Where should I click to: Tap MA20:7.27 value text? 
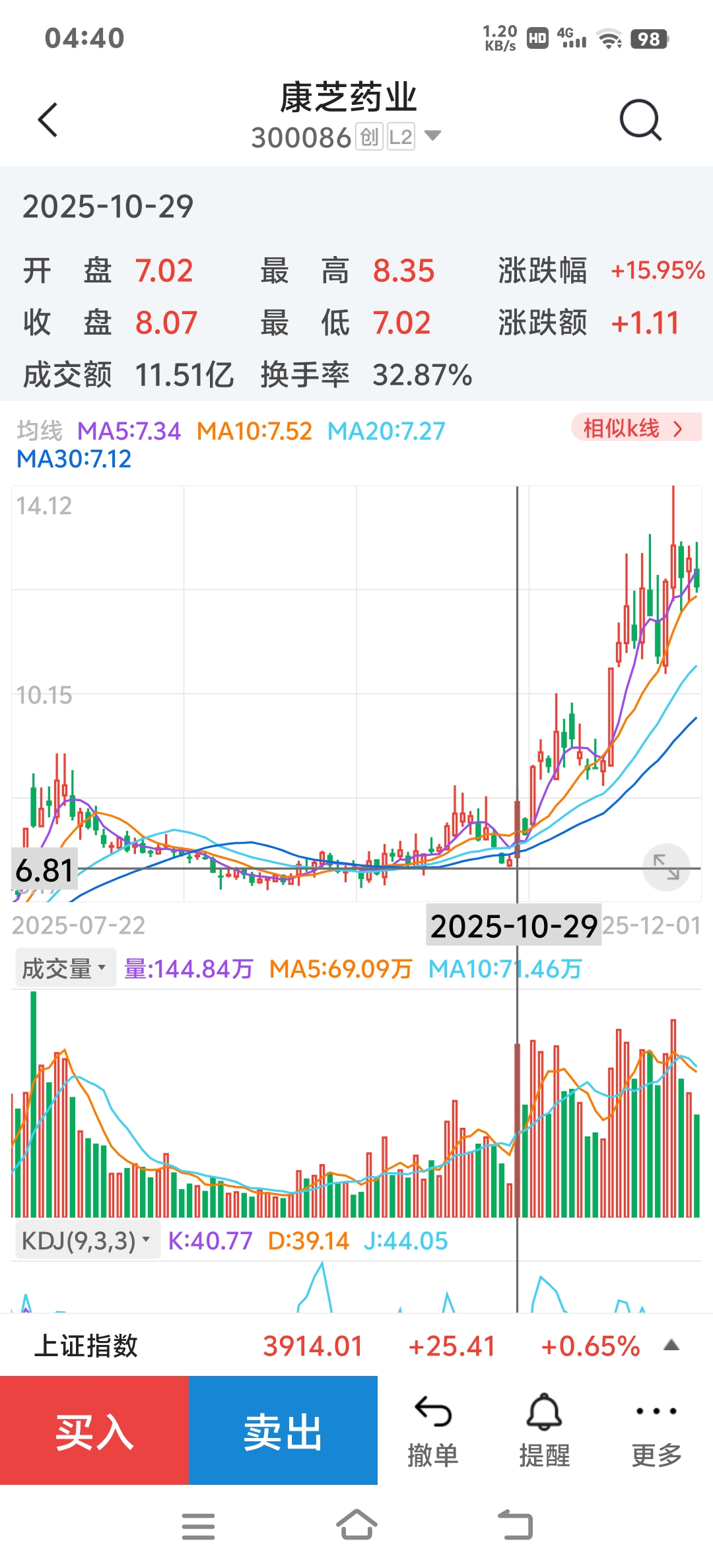click(386, 431)
